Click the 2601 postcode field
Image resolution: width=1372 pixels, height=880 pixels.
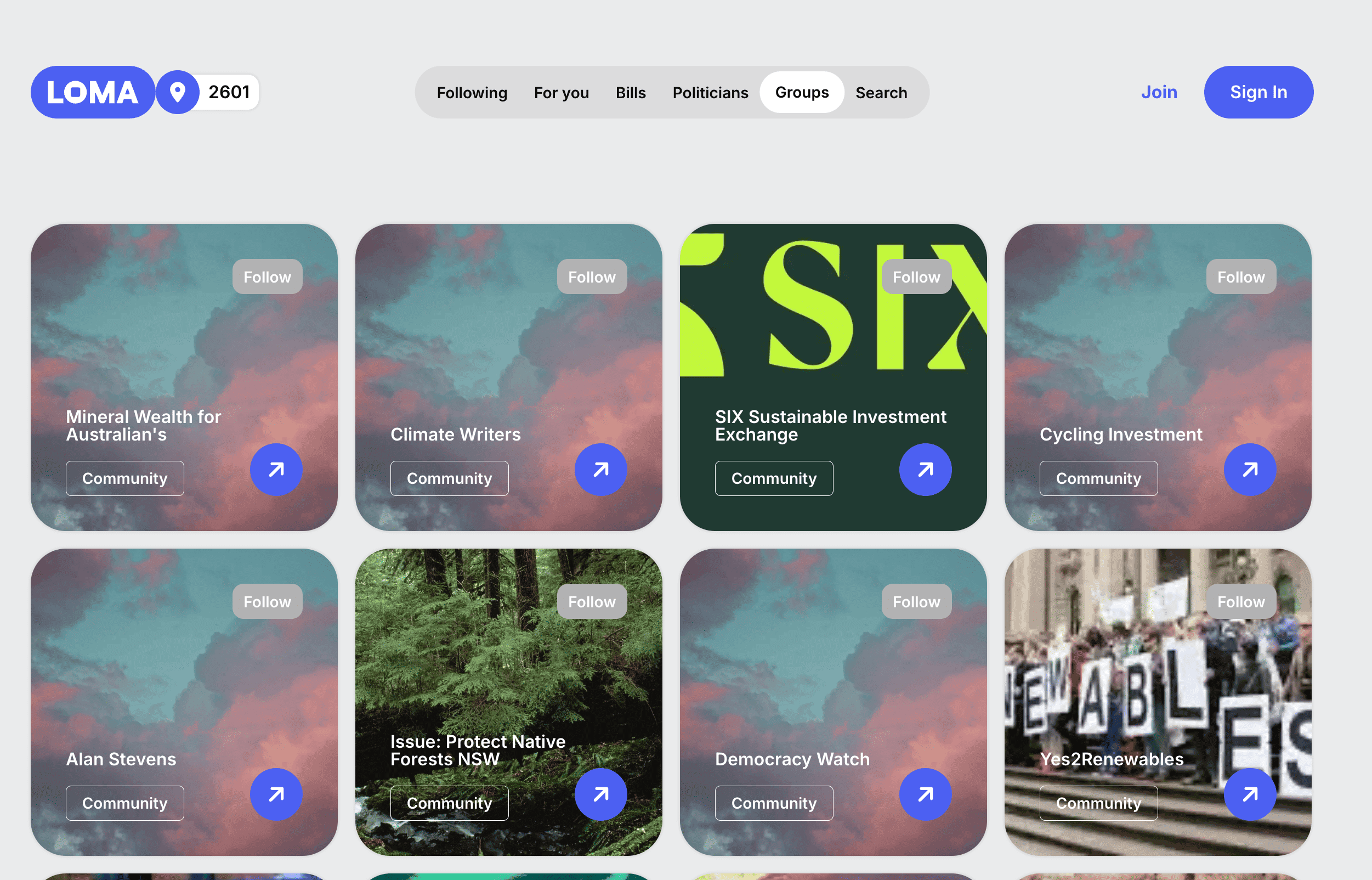[x=229, y=92]
